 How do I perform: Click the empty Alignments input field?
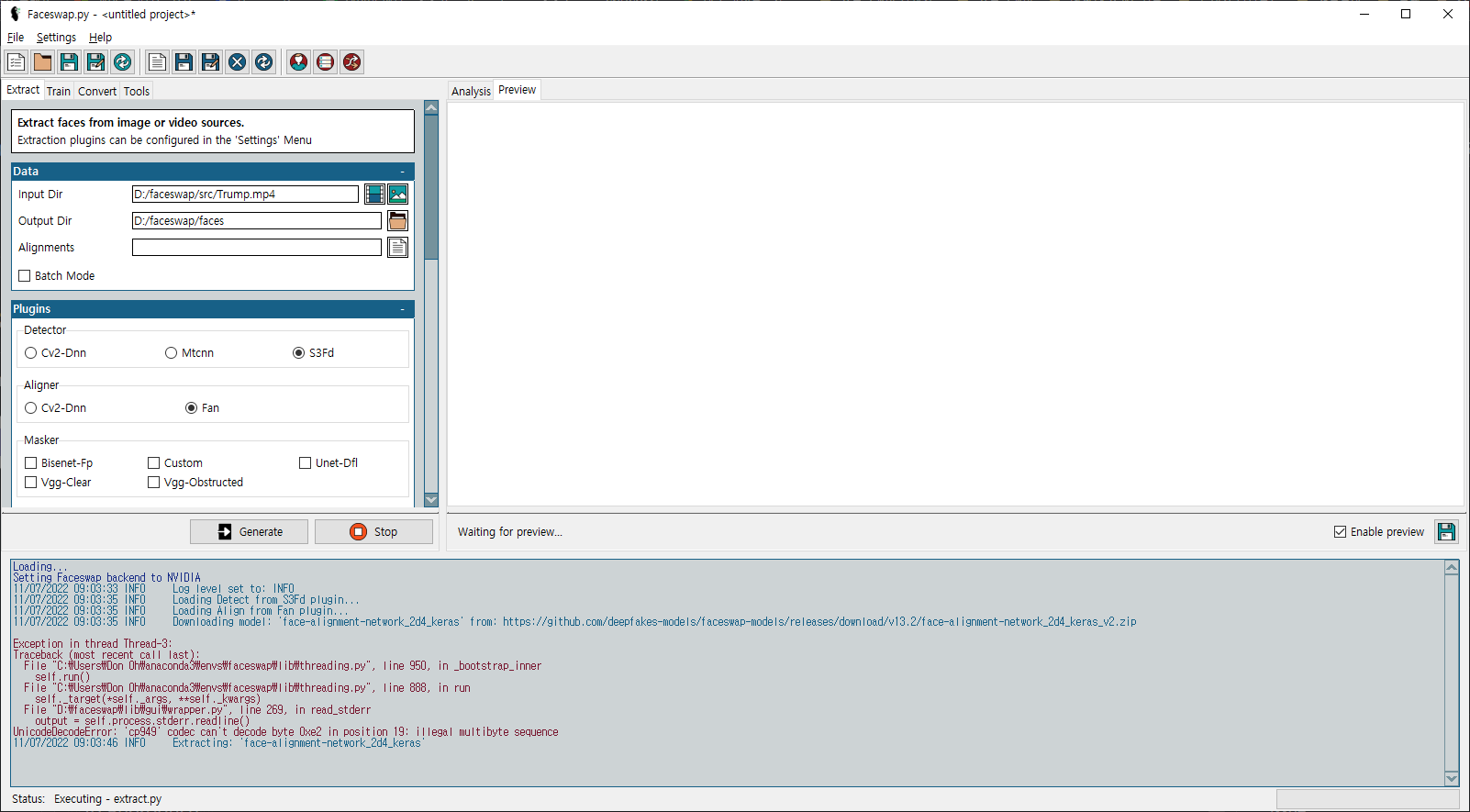tap(257, 247)
